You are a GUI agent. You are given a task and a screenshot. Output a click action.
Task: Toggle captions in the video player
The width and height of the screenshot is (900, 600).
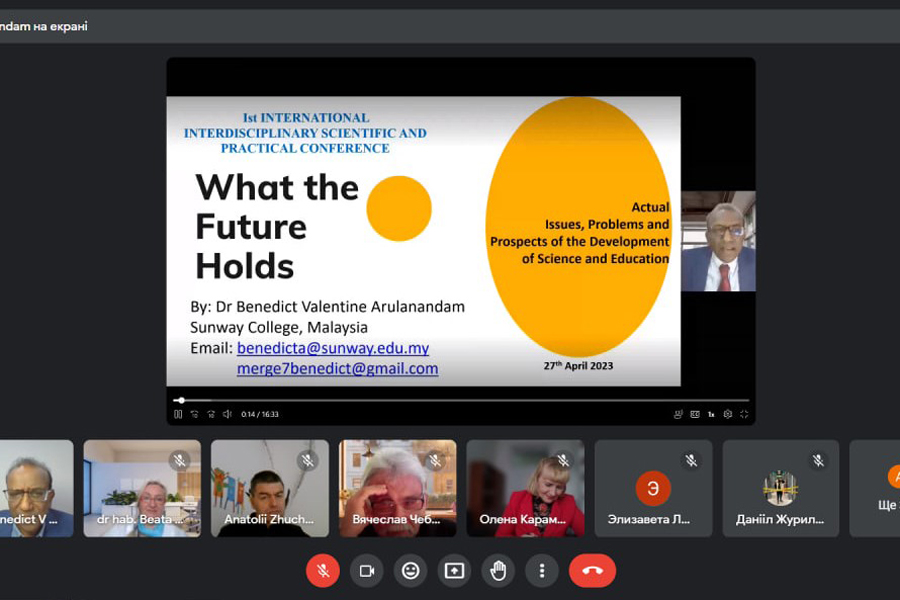pos(695,414)
